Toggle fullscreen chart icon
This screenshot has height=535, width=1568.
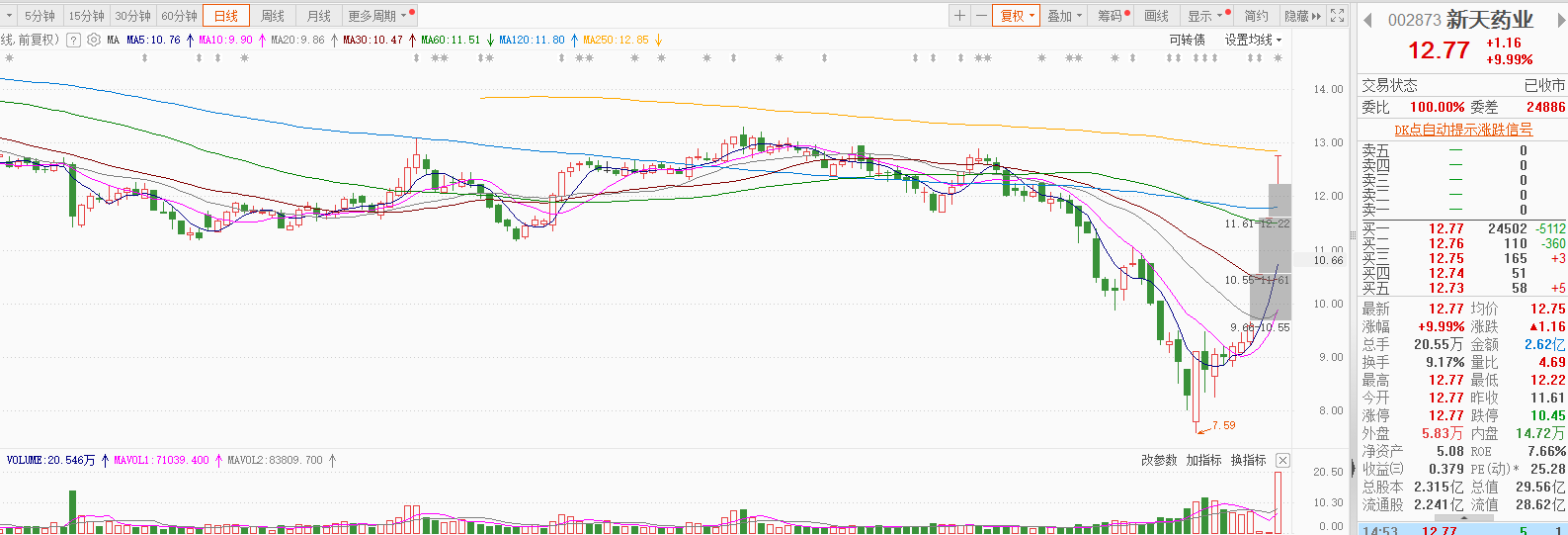click(x=1337, y=16)
